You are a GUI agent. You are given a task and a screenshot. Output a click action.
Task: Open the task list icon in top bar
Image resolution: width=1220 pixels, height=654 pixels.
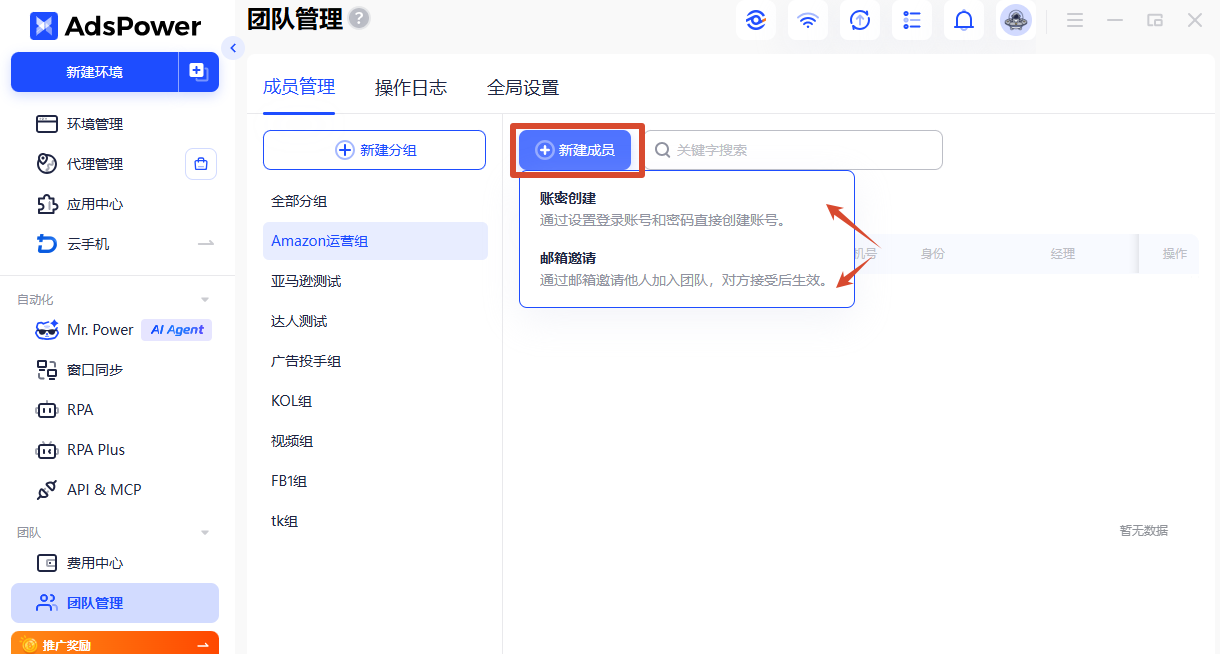[912, 20]
